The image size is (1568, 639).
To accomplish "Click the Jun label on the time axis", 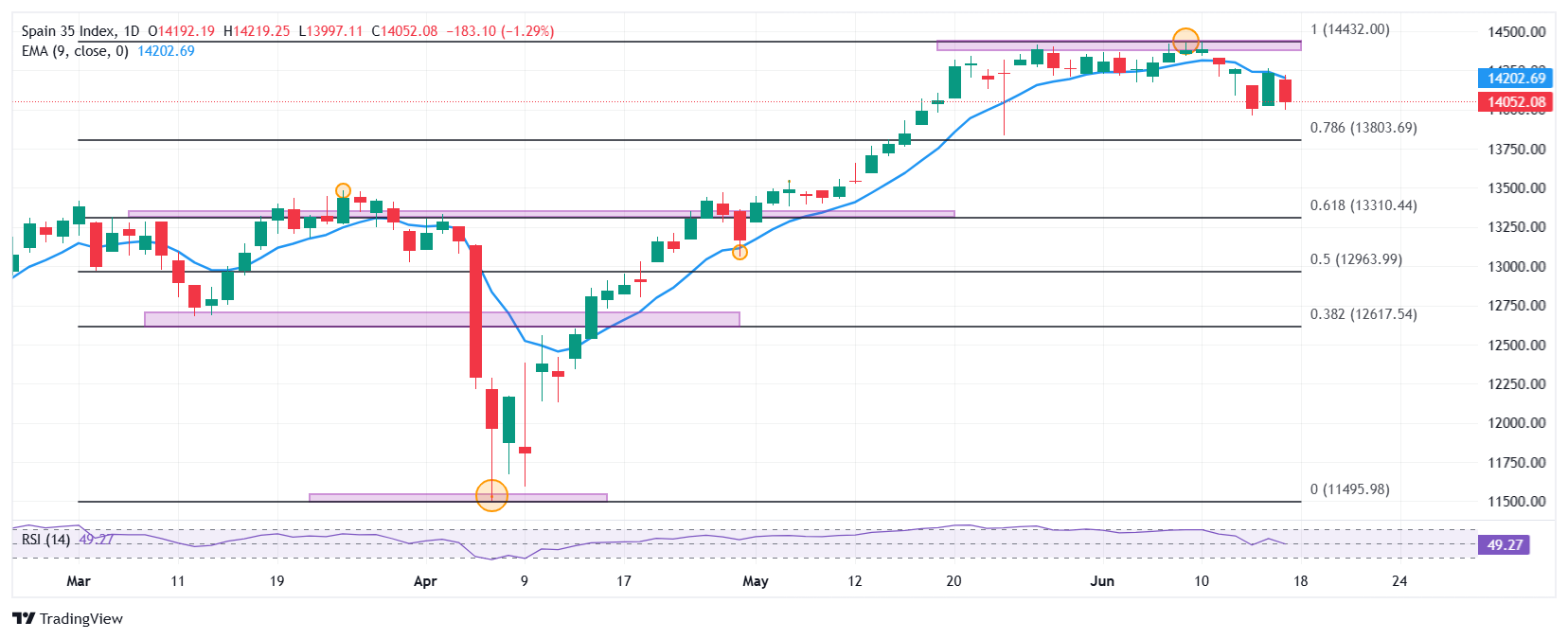I will (x=1102, y=581).
